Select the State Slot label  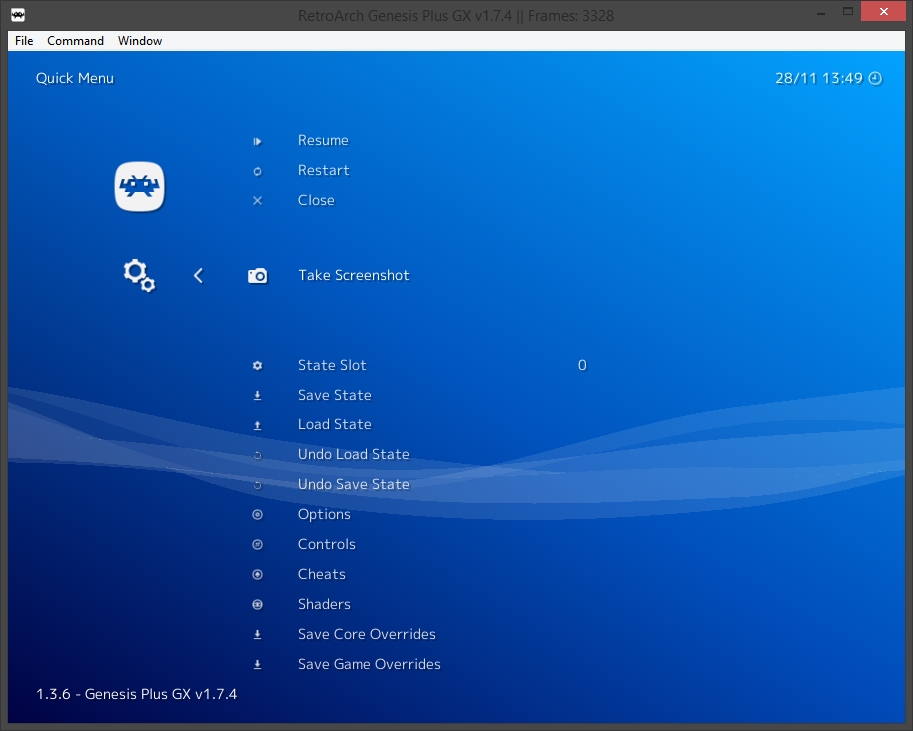(x=332, y=365)
